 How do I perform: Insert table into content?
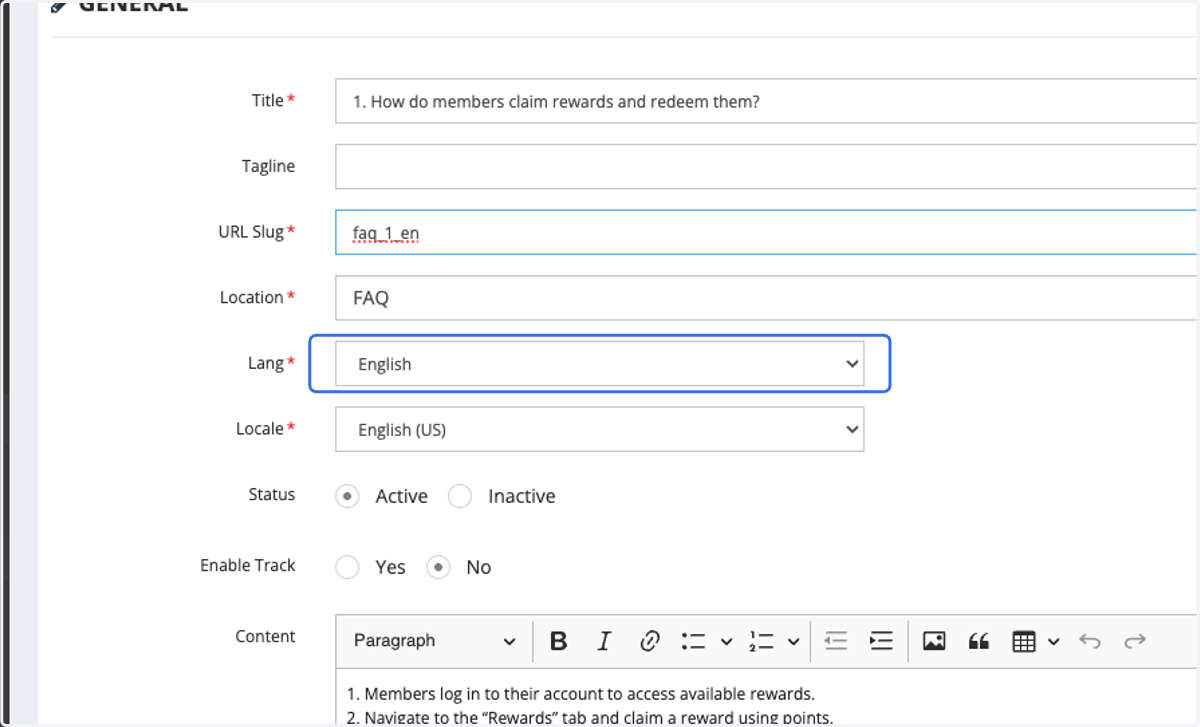[1023, 642]
